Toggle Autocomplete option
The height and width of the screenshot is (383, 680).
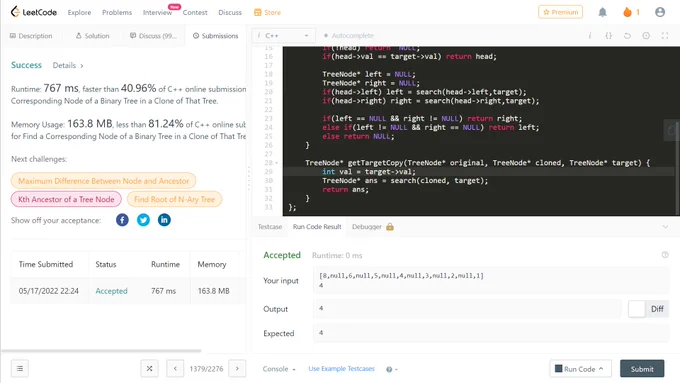(x=349, y=36)
